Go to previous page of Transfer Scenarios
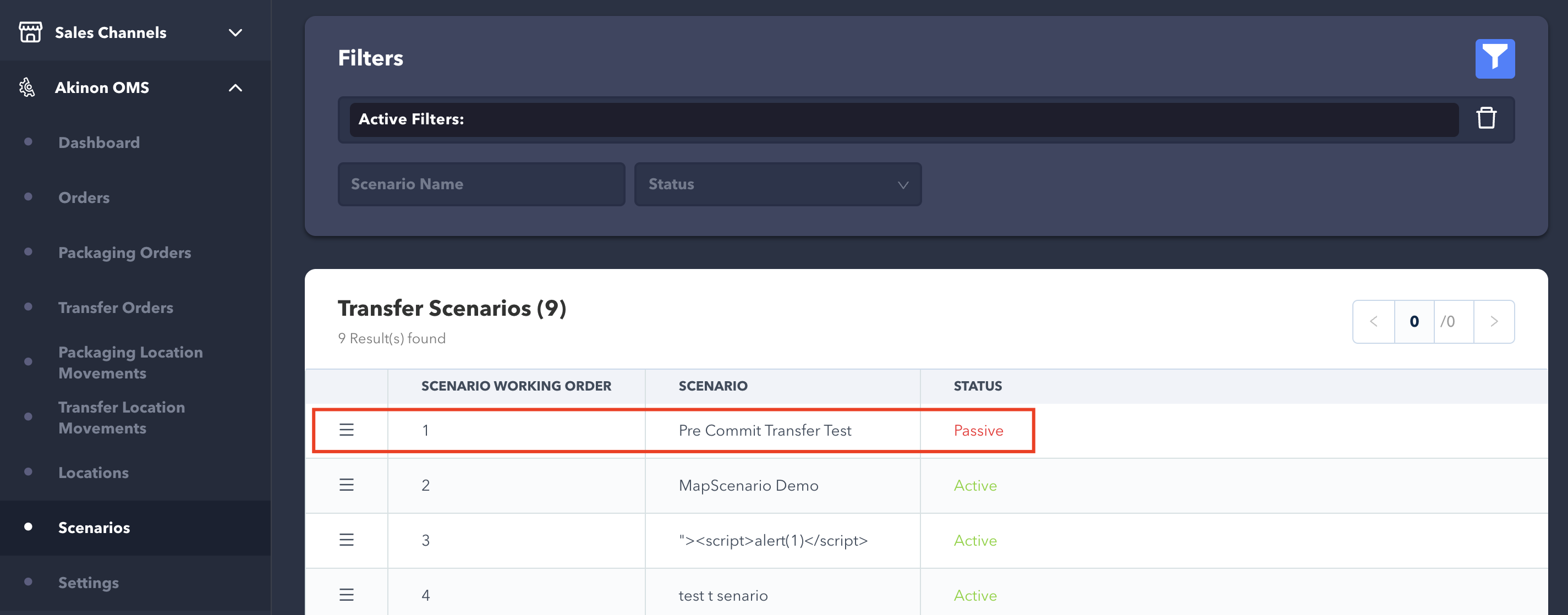The width and height of the screenshot is (1568, 615). (x=1373, y=322)
